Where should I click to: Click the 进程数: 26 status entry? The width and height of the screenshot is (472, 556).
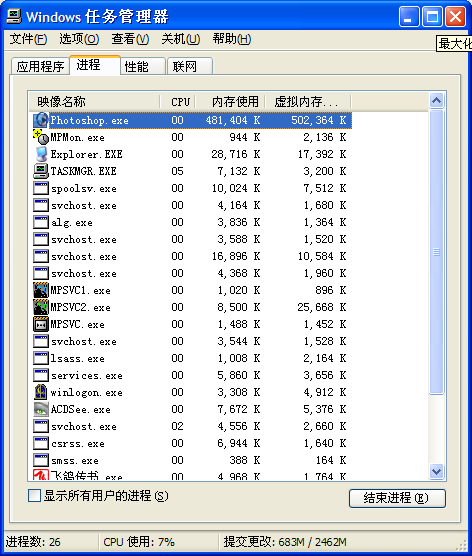point(33,542)
